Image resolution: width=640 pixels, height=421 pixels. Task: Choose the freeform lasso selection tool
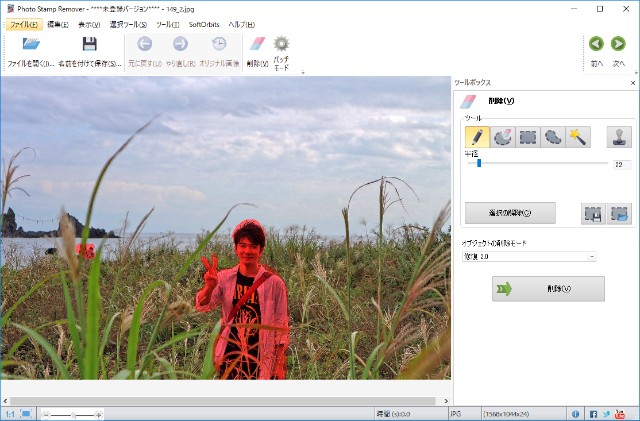tap(553, 137)
